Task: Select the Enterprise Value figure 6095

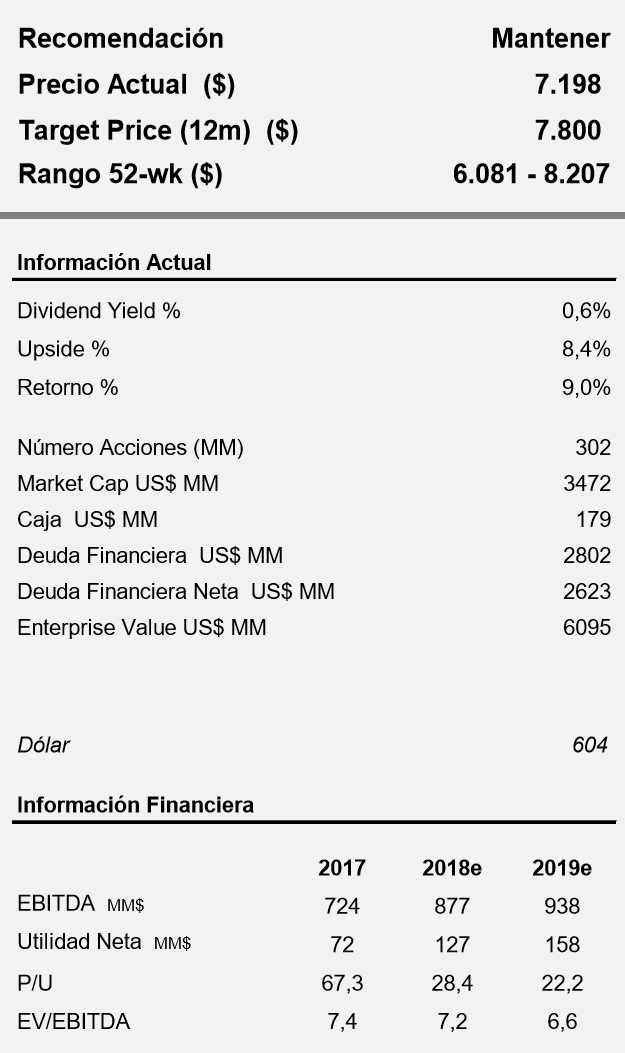Action: point(587,628)
